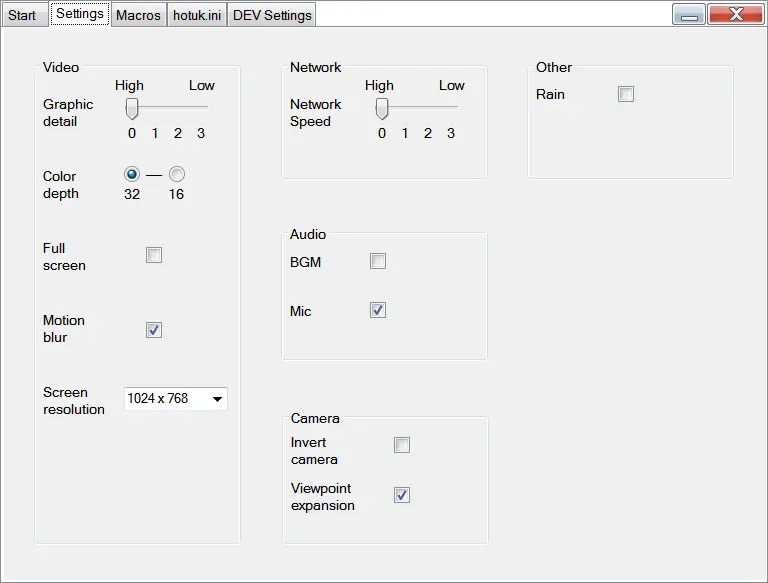The height and width of the screenshot is (583, 768).
Task: Select 16-bit color depth radio button
Action: coord(177,174)
